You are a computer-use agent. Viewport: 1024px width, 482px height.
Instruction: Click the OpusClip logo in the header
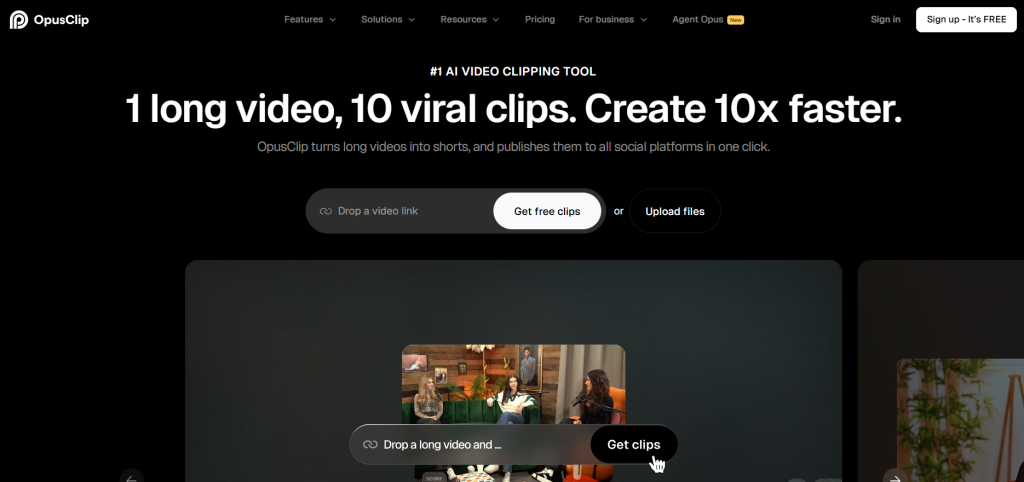(x=49, y=19)
